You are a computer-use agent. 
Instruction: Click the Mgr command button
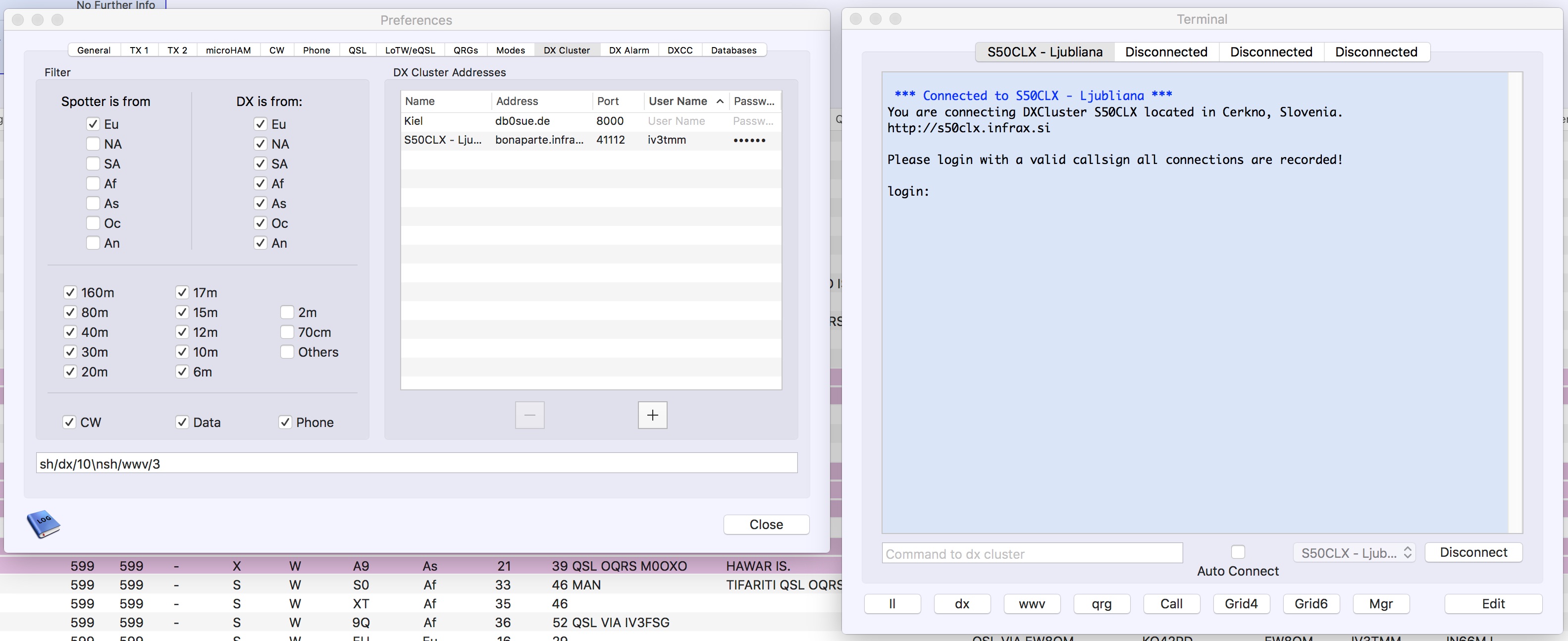pyautogui.click(x=1381, y=604)
